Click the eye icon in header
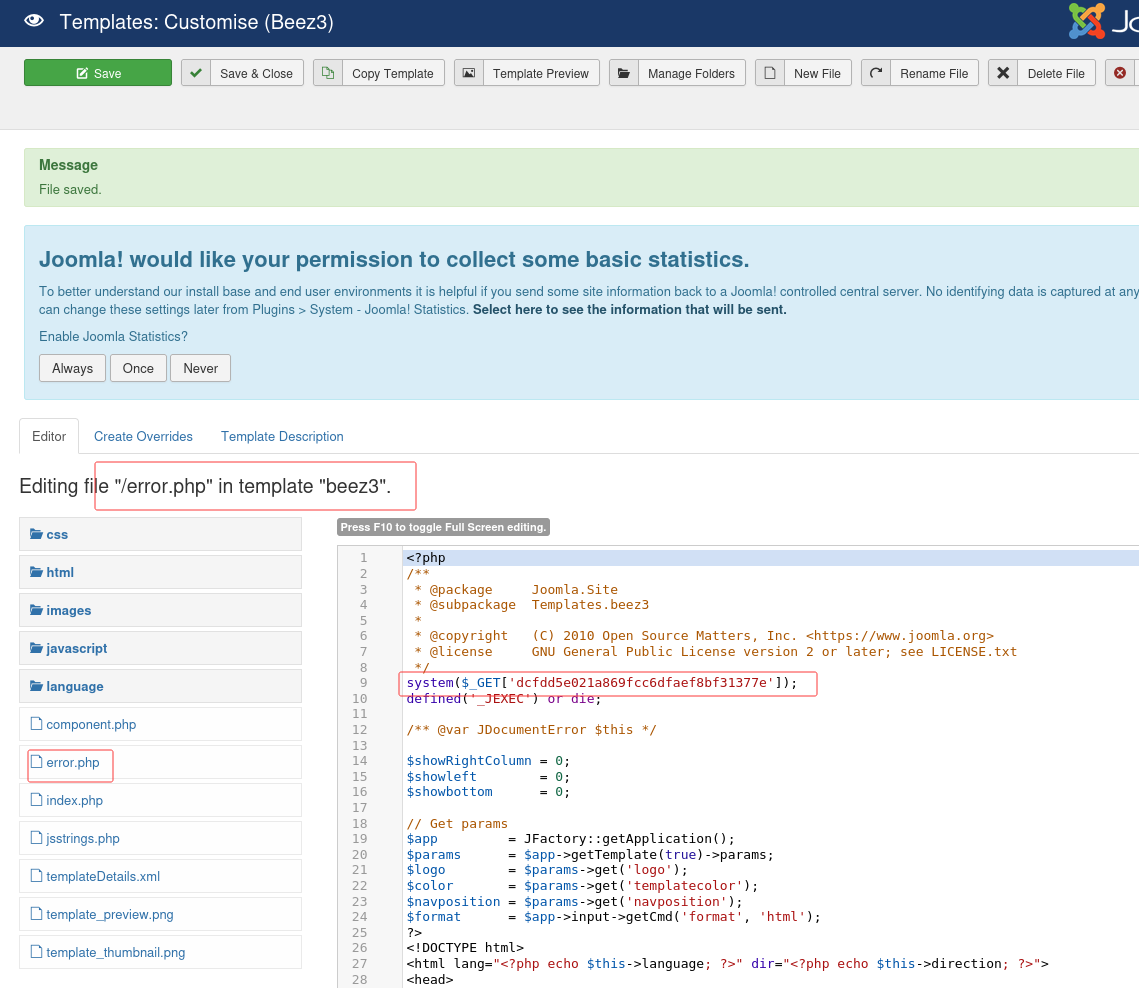The width and height of the screenshot is (1139, 988). point(34,21)
